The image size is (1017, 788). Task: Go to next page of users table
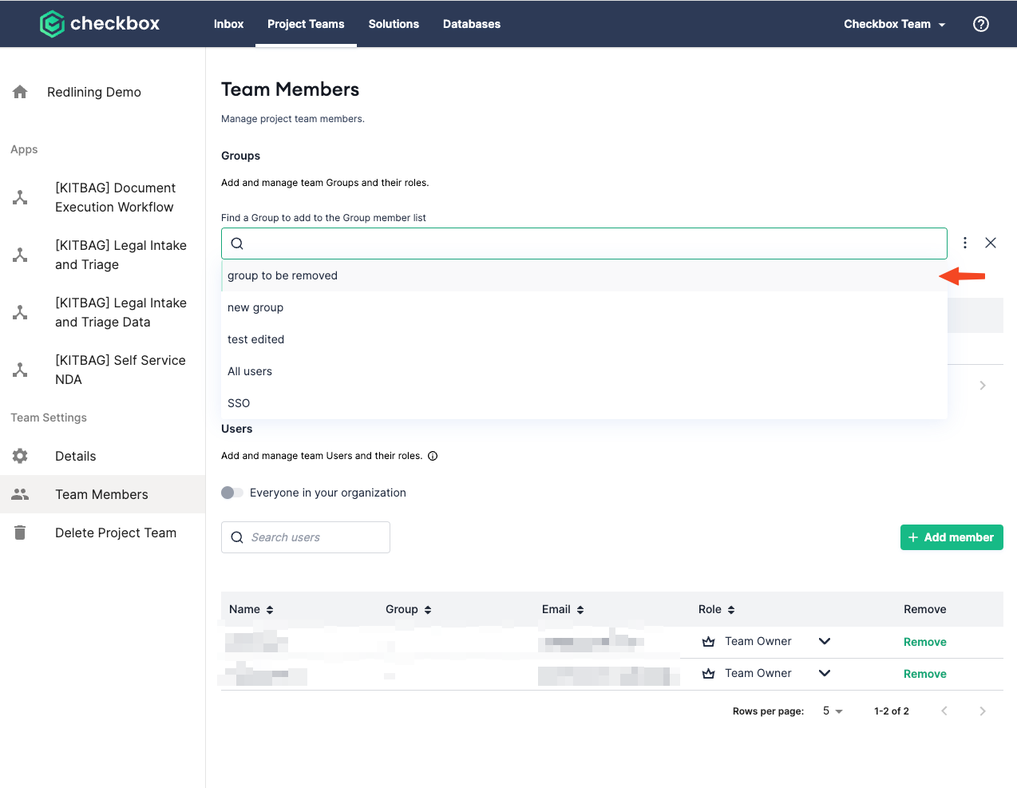tap(983, 711)
